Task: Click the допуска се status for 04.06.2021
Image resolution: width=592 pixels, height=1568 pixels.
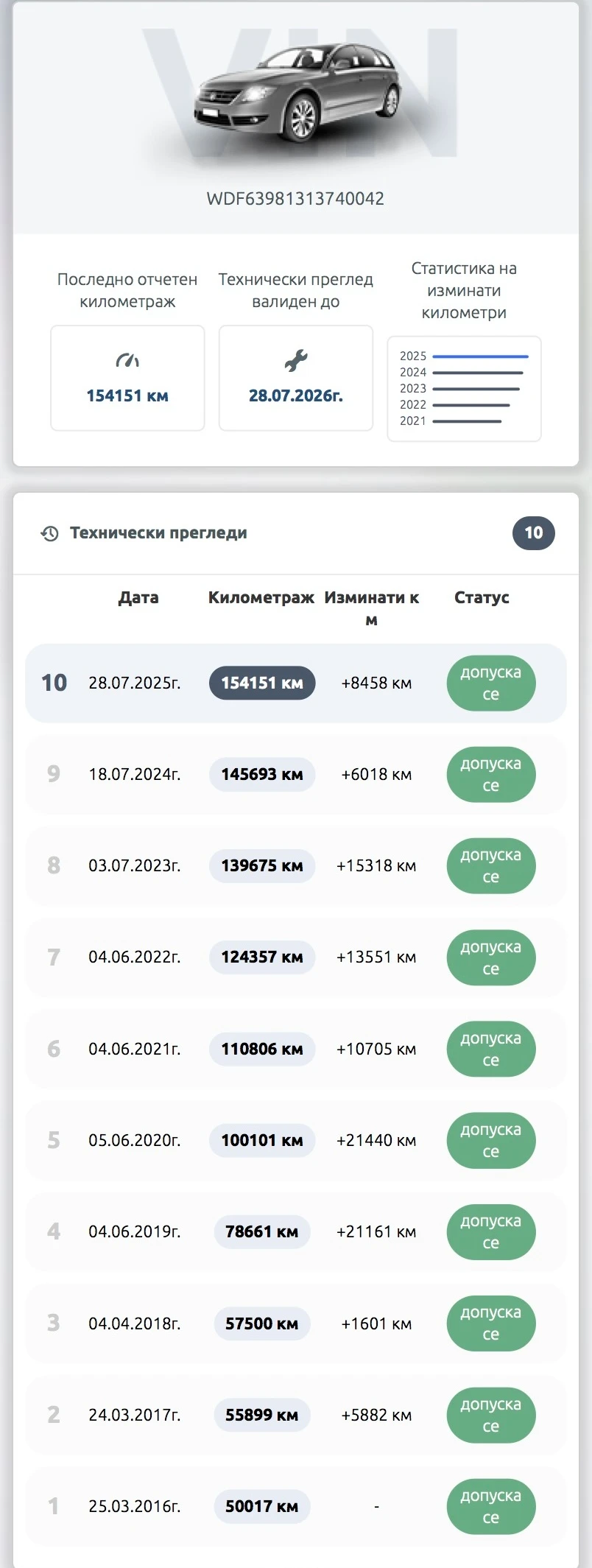Action: [x=490, y=1049]
